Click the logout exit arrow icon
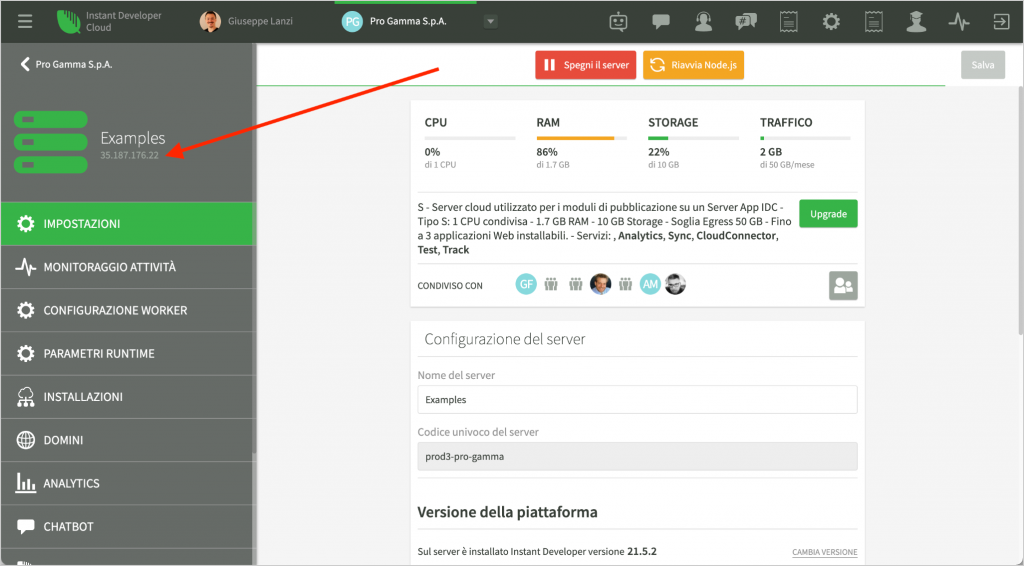The width and height of the screenshot is (1024, 566). click(x=1001, y=22)
